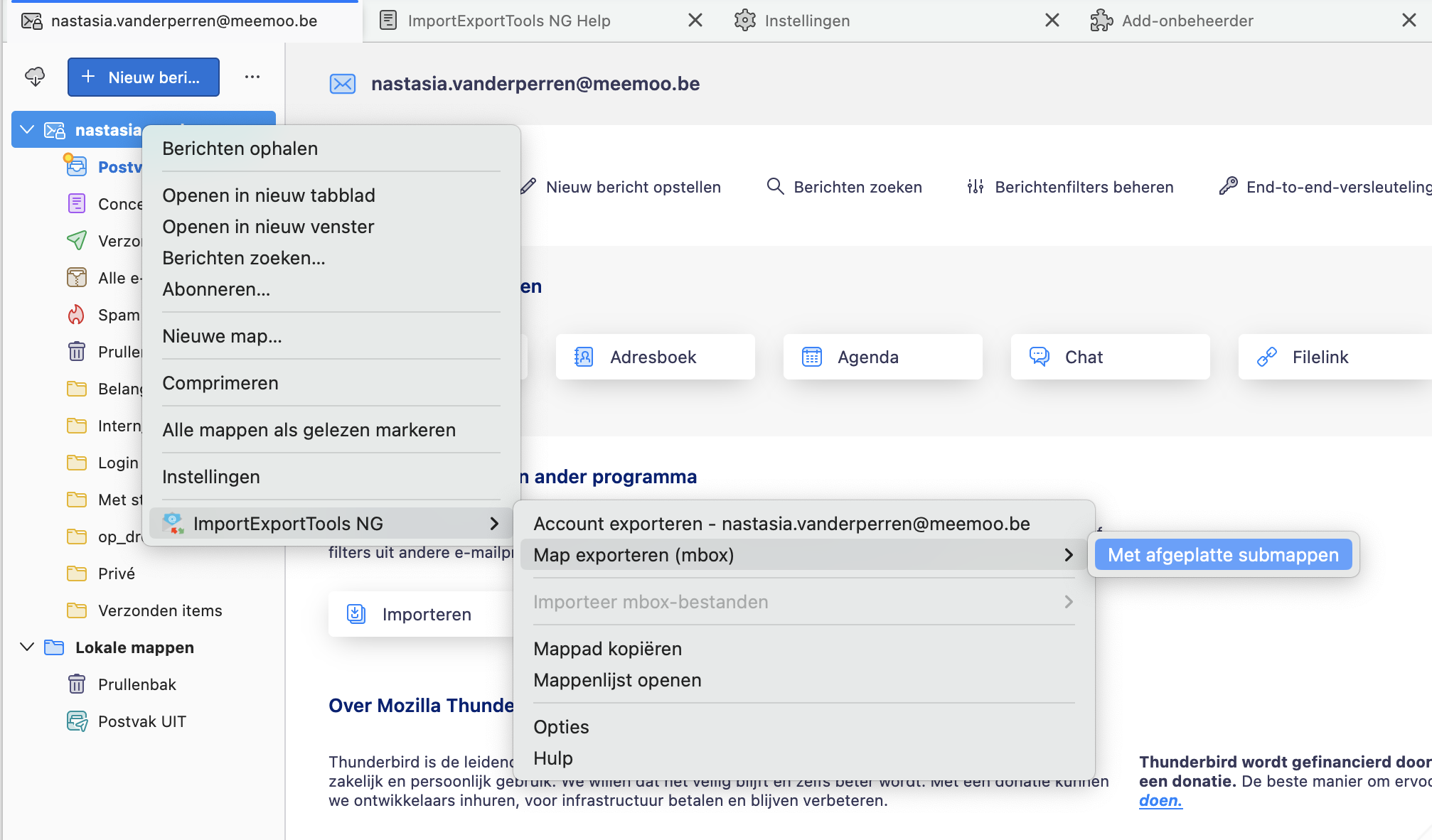The height and width of the screenshot is (840, 1432).
Task: Switch to ImportExportTools NG Help tab
Action: click(509, 21)
